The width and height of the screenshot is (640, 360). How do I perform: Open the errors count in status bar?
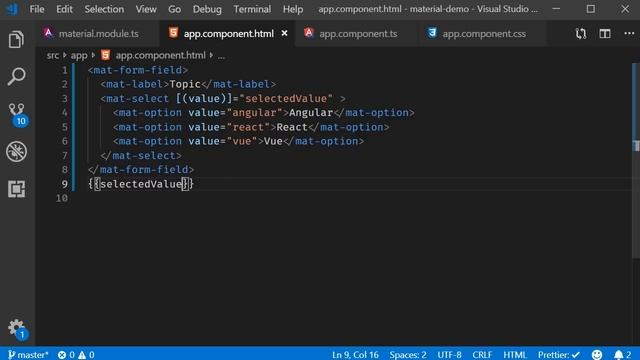(67, 354)
